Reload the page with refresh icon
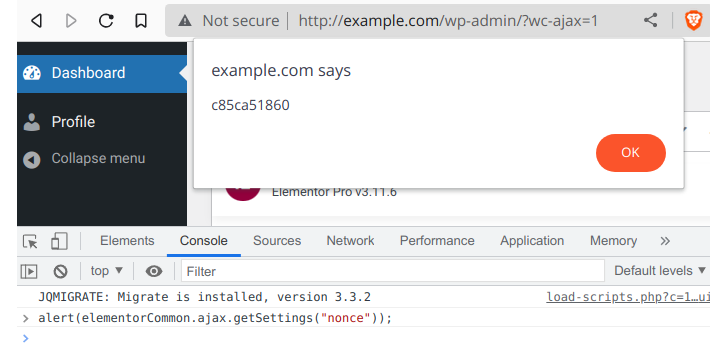This screenshot has width=728, height=361. tap(106, 20)
